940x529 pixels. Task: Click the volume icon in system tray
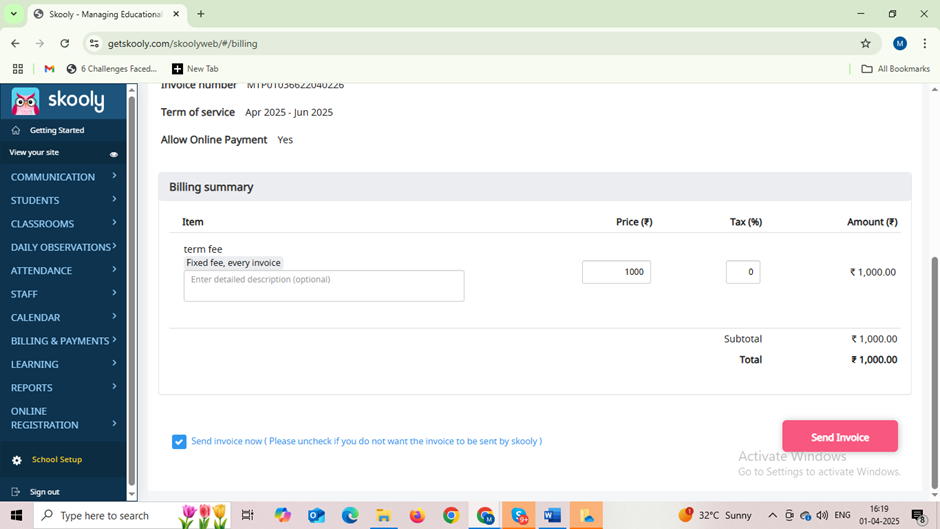tap(822, 515)
